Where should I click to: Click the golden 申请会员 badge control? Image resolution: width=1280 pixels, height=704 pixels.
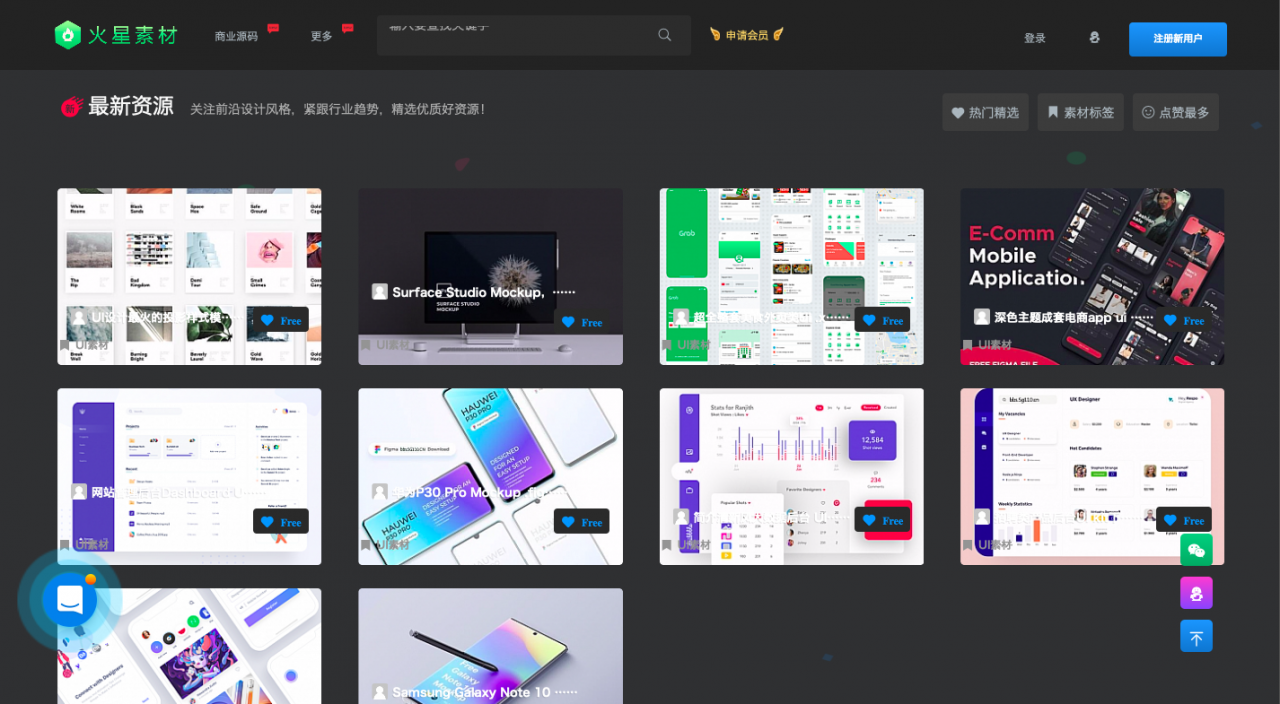coord(746,34)
